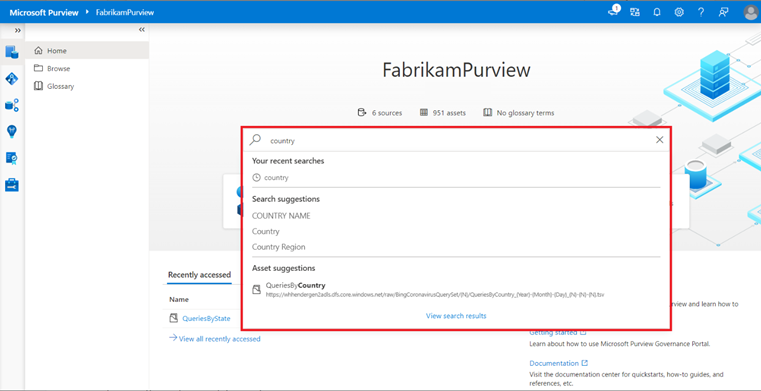
Task: Click the FabrikamPurview breadcrumb in header
Action: pyautogui.click(x=125, y=13)
